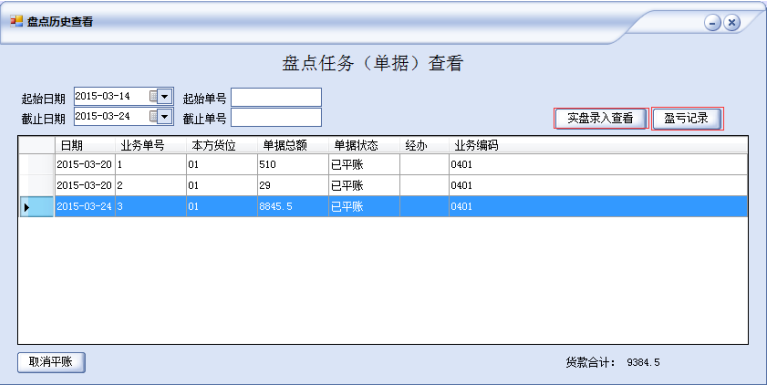Select total amount cell 510
Screen dimensions: 767x386
click(x=293, y=164)
